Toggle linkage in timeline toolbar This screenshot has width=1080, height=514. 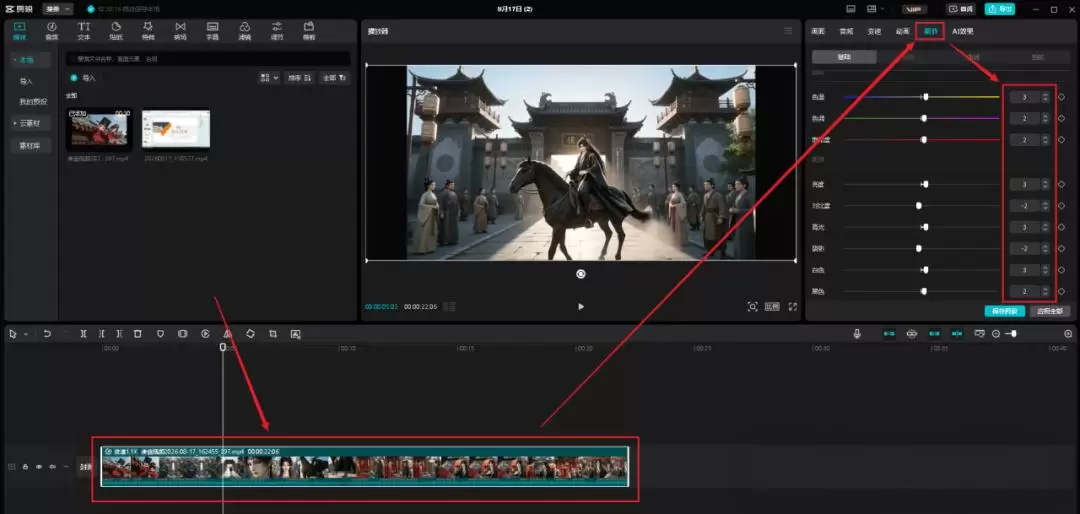(935, 333)
